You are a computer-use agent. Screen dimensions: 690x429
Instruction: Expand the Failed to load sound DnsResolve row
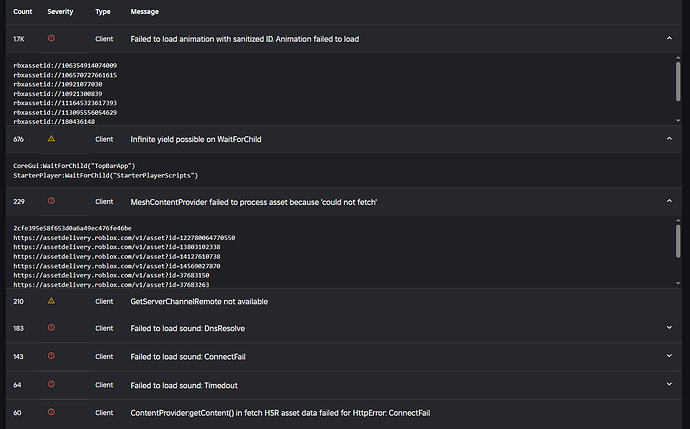click(x=669, y=328)
